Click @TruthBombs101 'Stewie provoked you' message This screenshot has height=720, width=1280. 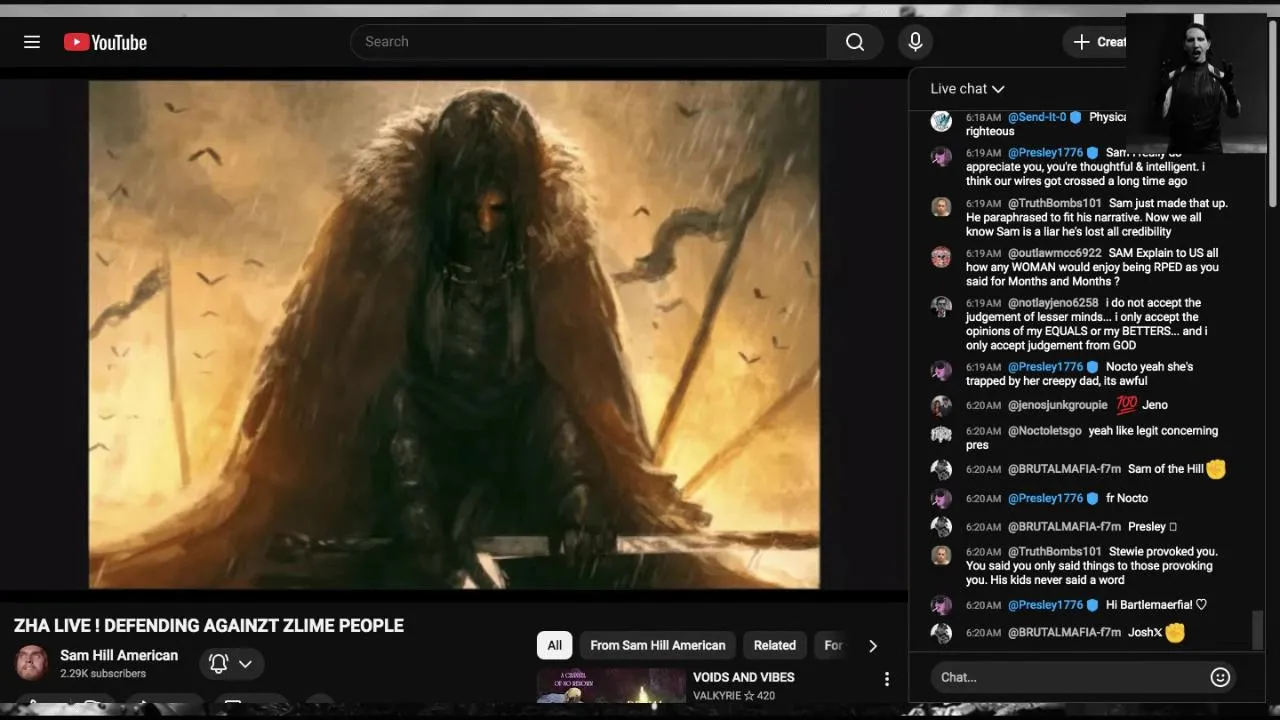(1092, 566)
